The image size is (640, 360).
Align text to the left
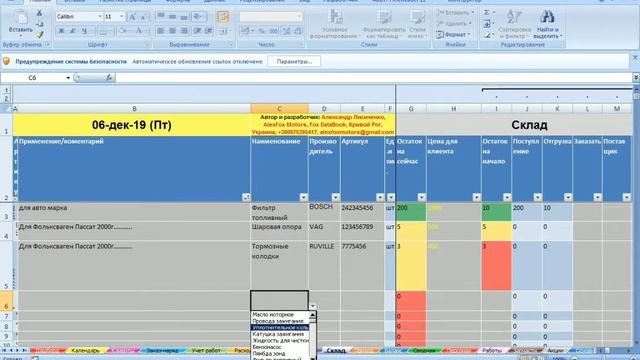(x=161, y=31)
